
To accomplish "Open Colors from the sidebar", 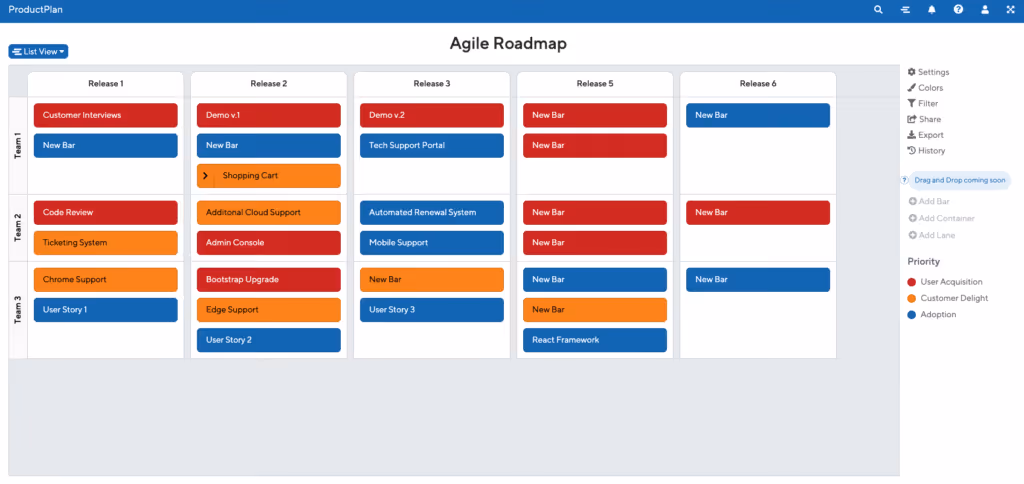I will [x=925, y=88].
